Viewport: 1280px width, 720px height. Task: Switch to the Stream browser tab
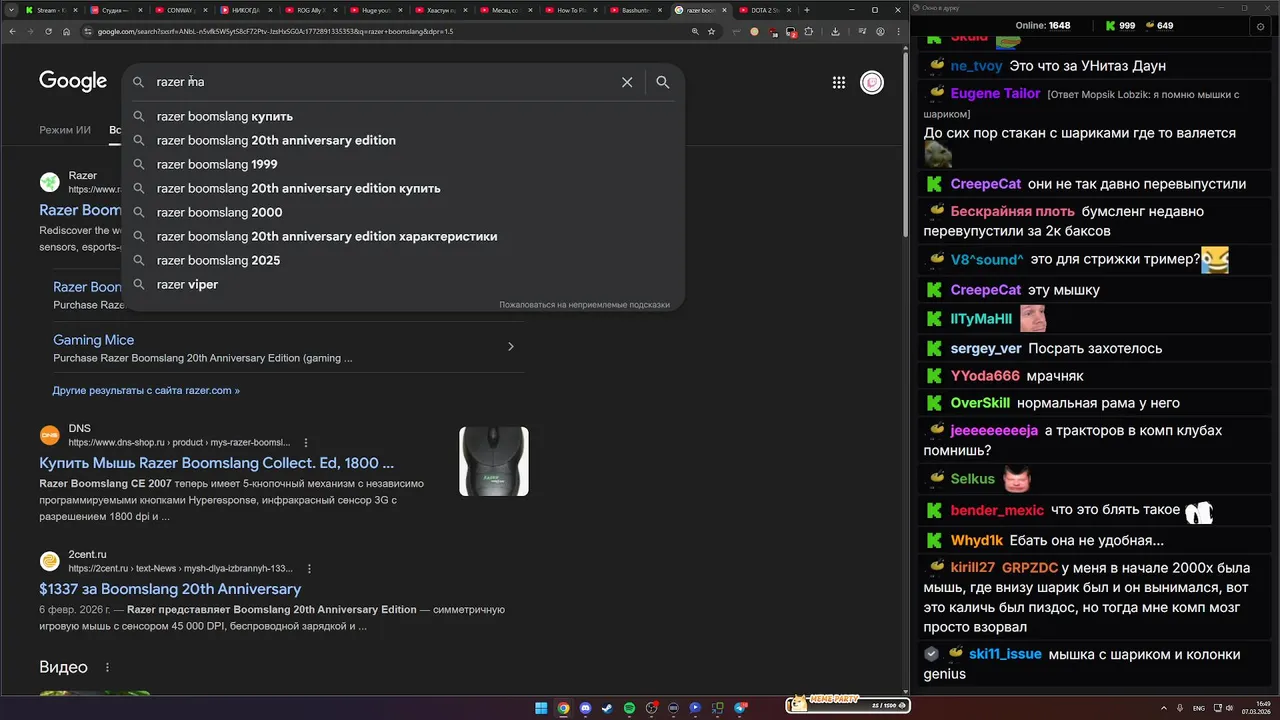(51, 10)
